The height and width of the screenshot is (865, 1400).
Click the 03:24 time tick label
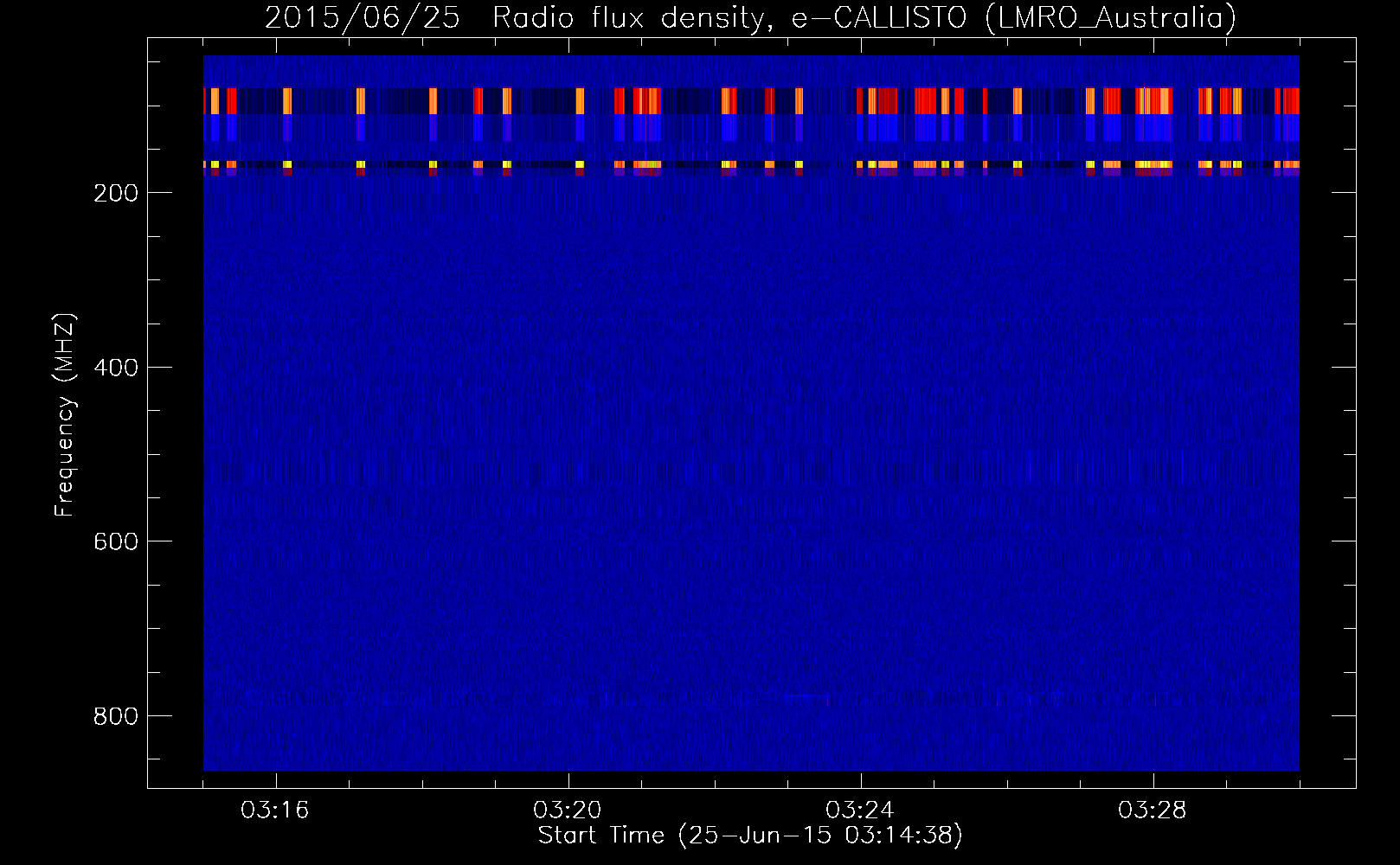click(x=860, y=811)
